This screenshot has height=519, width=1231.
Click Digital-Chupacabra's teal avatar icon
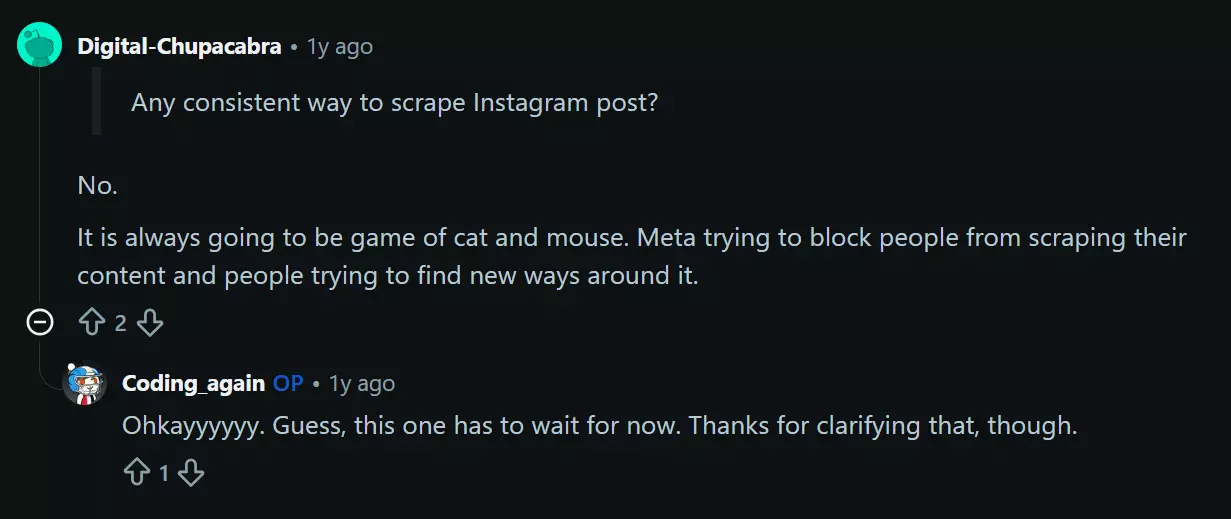40,45
